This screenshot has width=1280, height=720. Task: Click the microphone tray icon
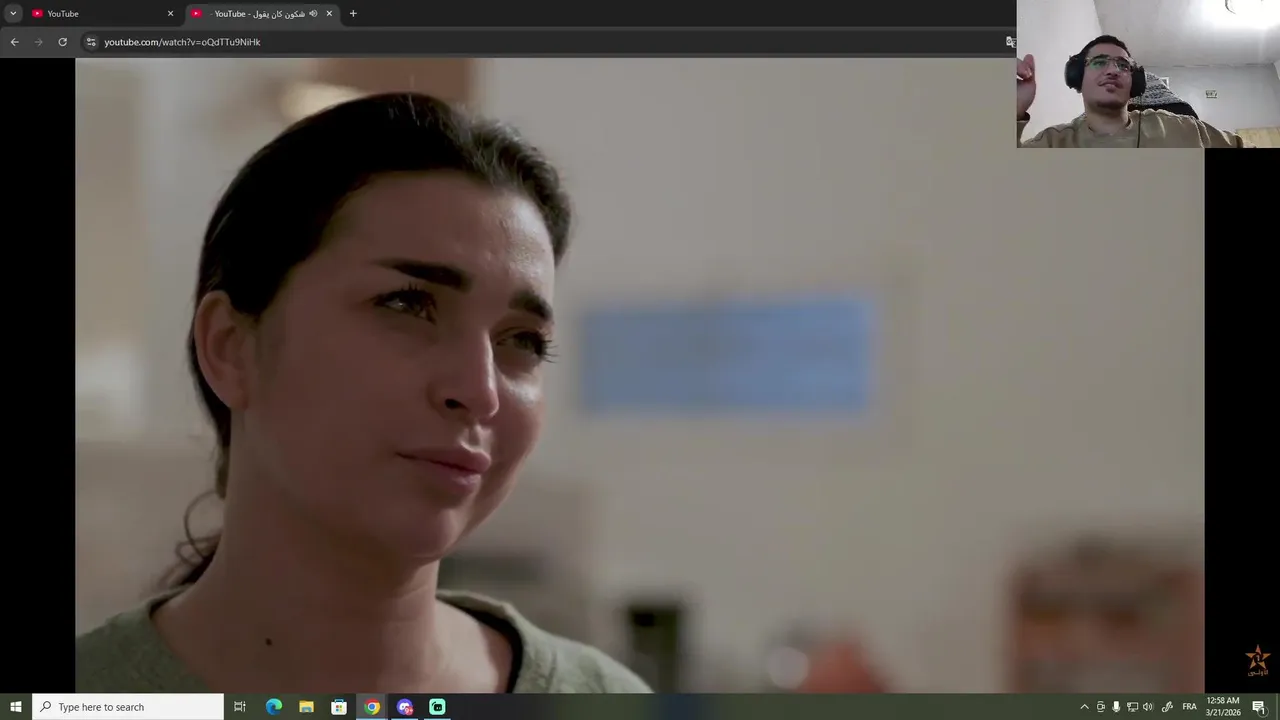point(1116,707)
